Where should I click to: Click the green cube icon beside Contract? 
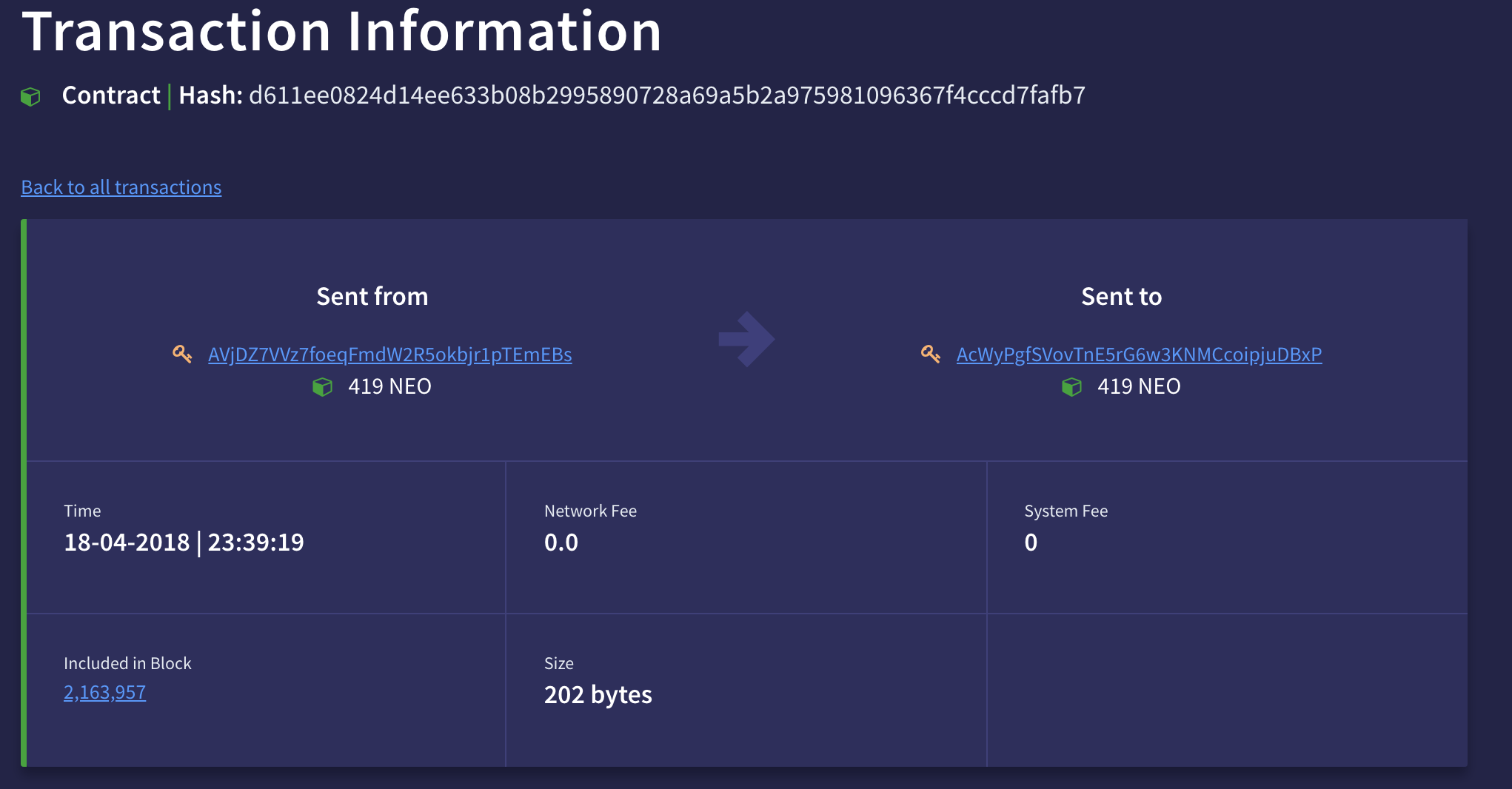pyautogui.click(x=30, y=96)
